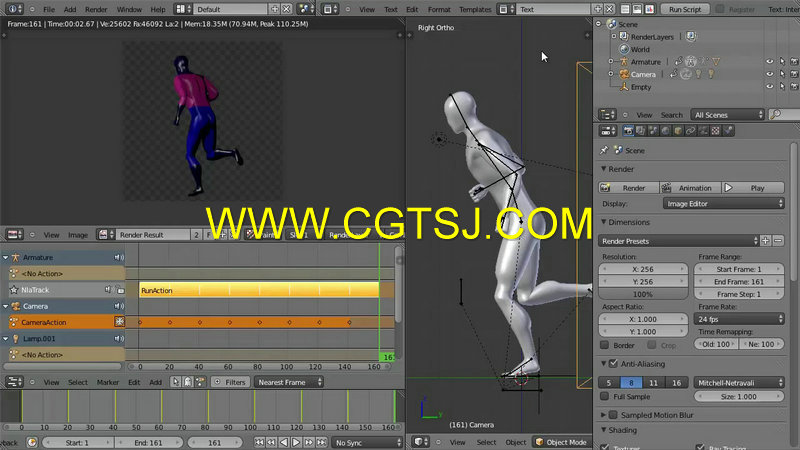This screenshot has height=450, width=800.
Task: Open the Marker menu in dope sheet
Action: coord(108,382)
